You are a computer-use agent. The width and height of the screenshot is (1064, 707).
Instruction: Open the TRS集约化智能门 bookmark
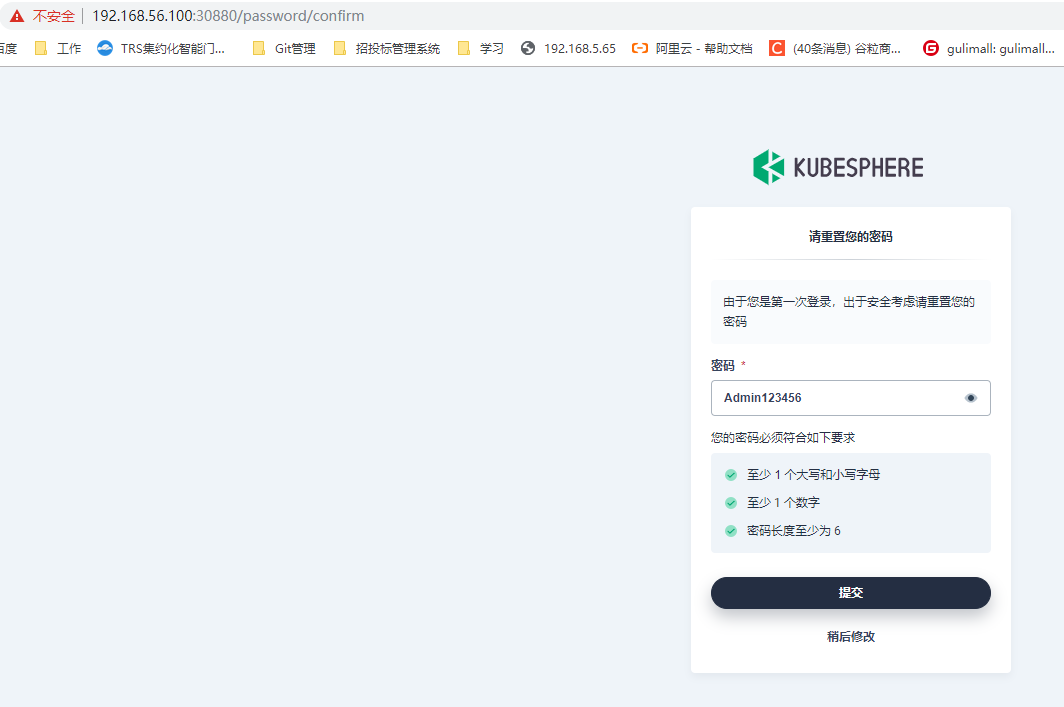(x=163, y=47)
